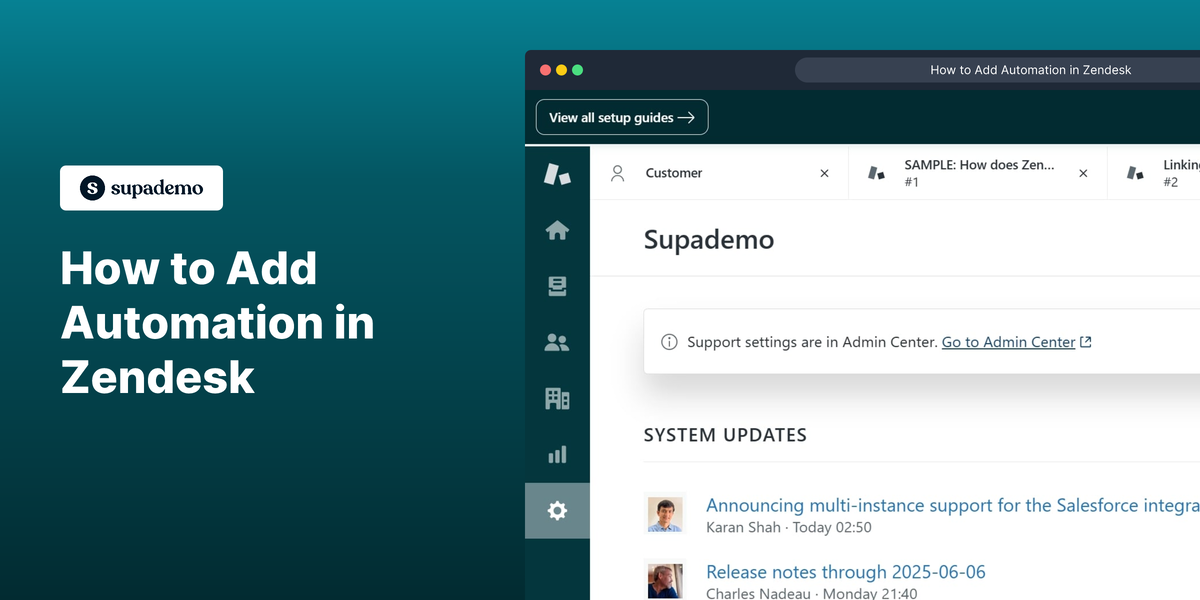Click Zendesk icon on Linking #2 tab
Image resolution: width=1200 pixels, height=600 pixels.
pos(1136,173)
